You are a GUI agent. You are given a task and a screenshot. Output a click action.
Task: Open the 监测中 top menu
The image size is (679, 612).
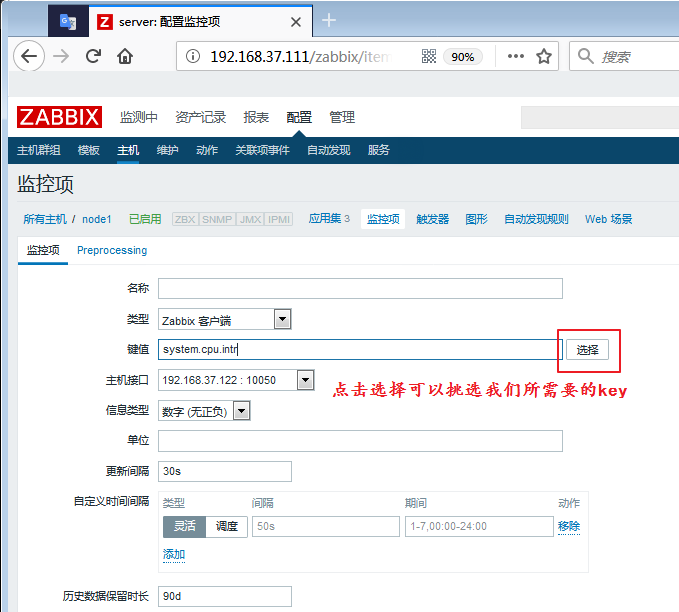click(x=139, y=117)
